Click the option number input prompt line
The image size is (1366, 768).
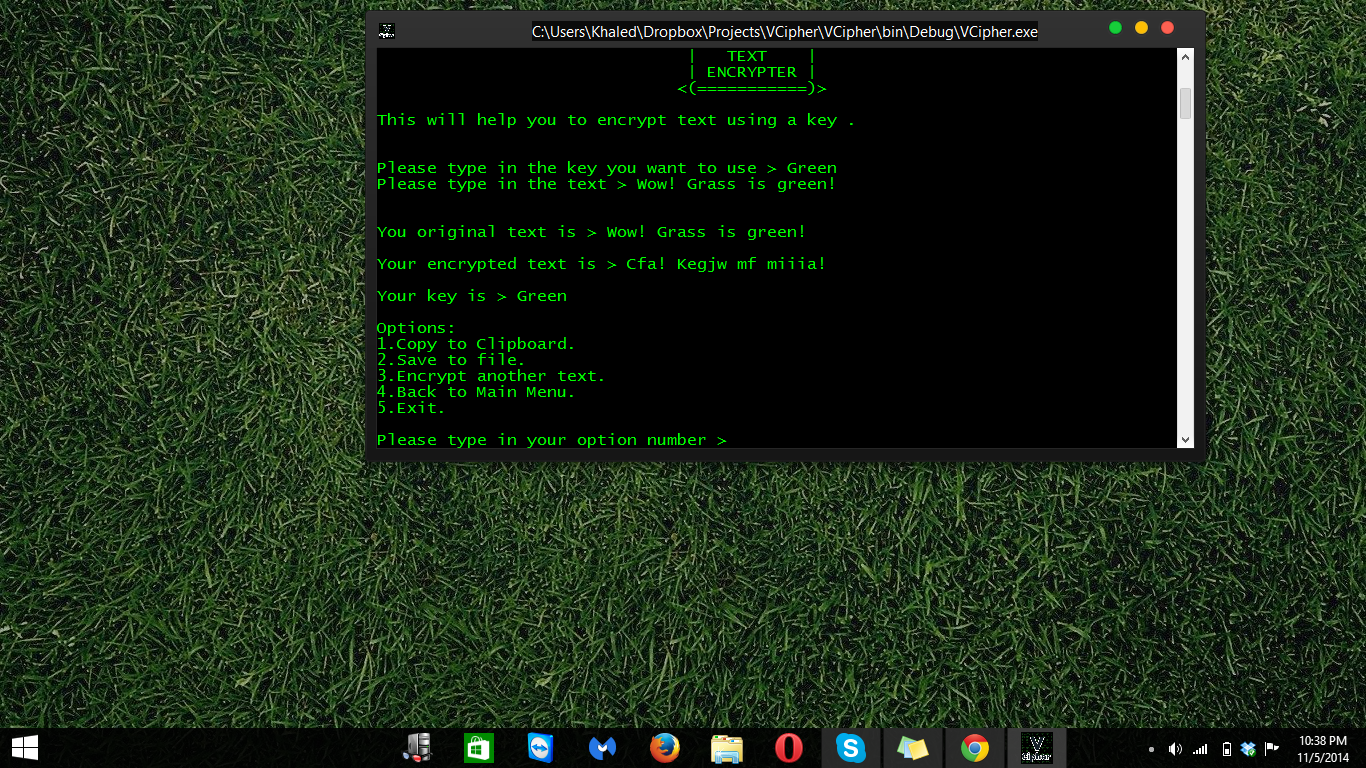(x=552, y=439)
